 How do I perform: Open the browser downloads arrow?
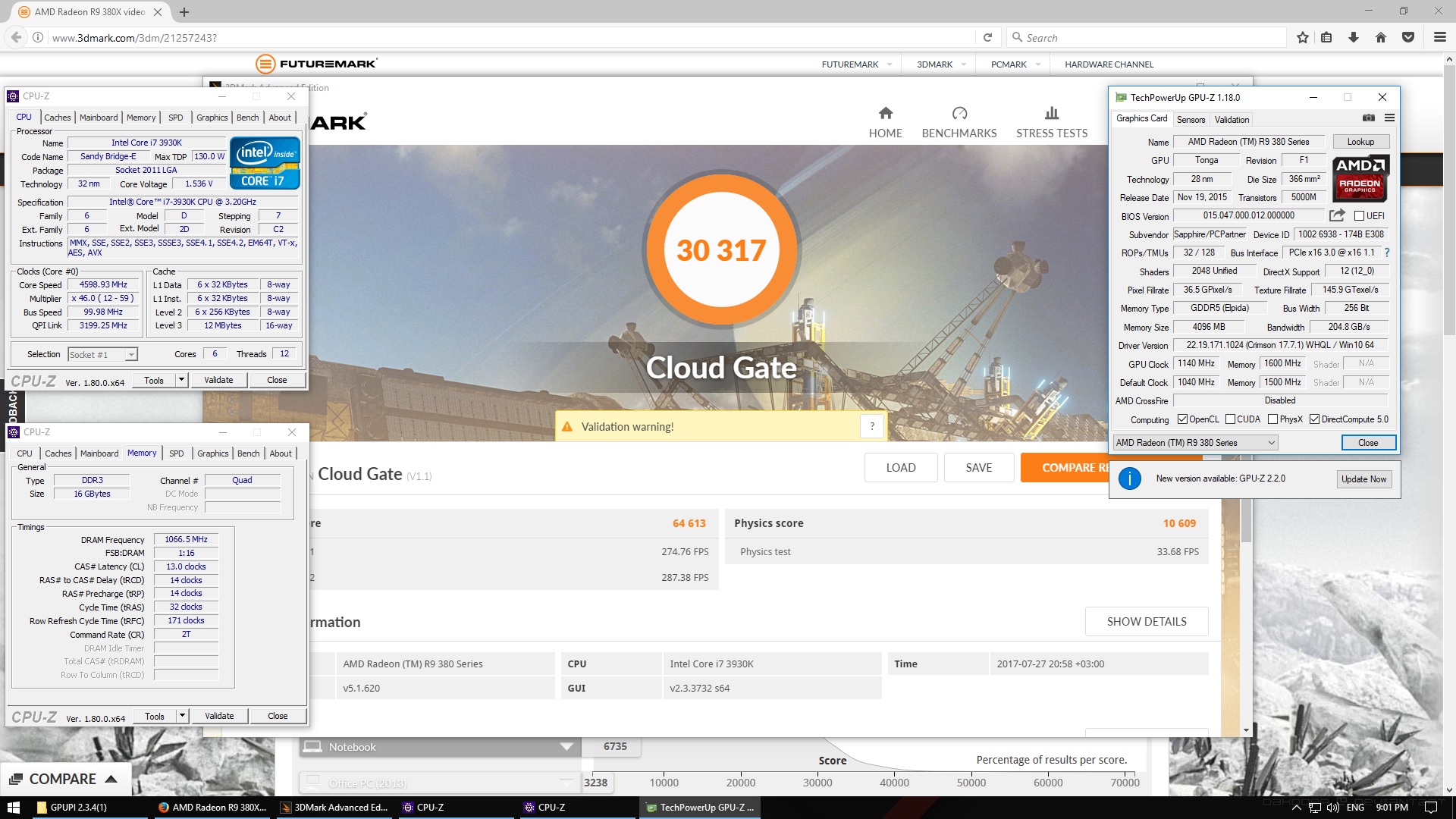(x=1354, y=37)
